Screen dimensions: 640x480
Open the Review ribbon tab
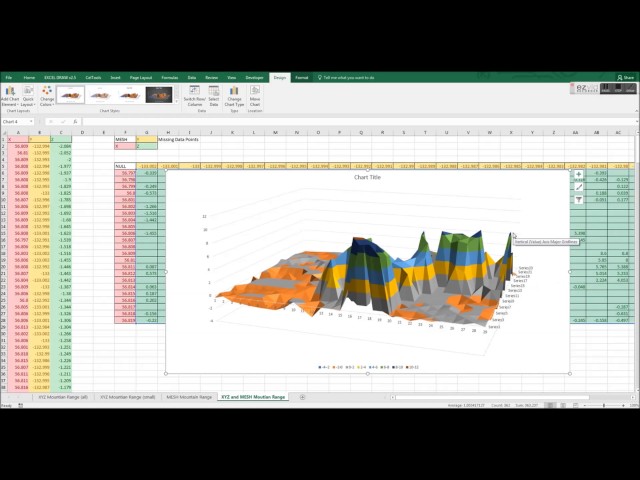point(211,78)
